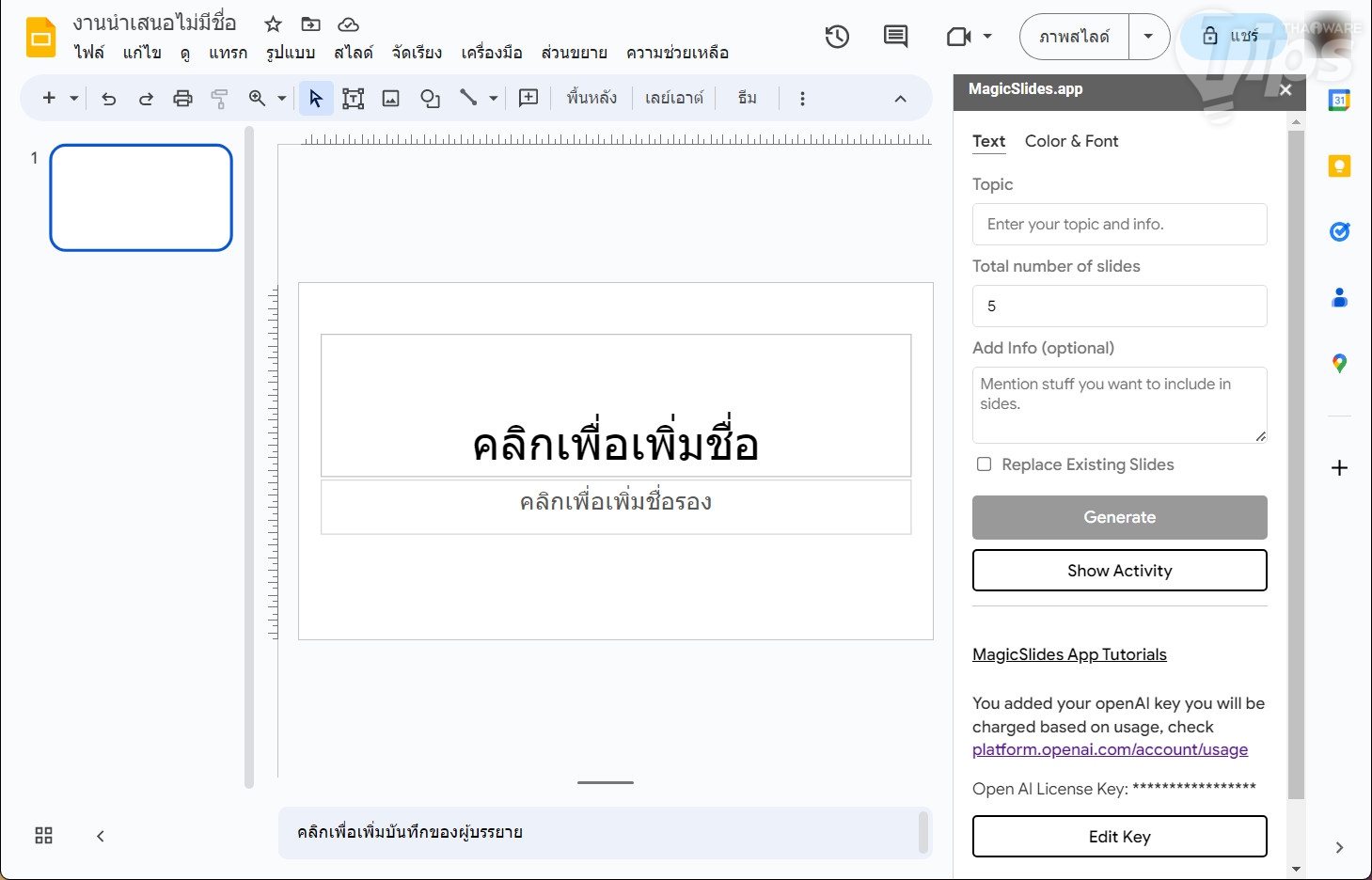Click the Add Info text area
The image size is (1372, 880).
click(1119, 404)
